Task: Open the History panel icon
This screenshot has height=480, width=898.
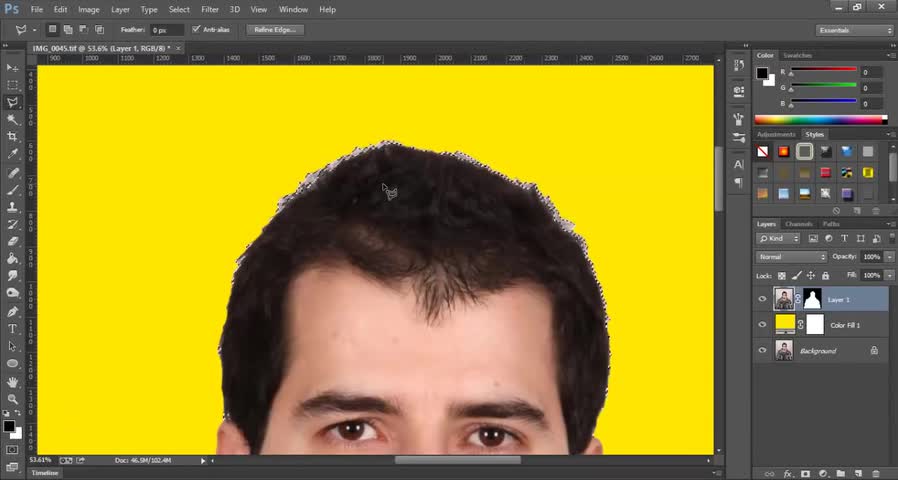Action: click(739, 66)
